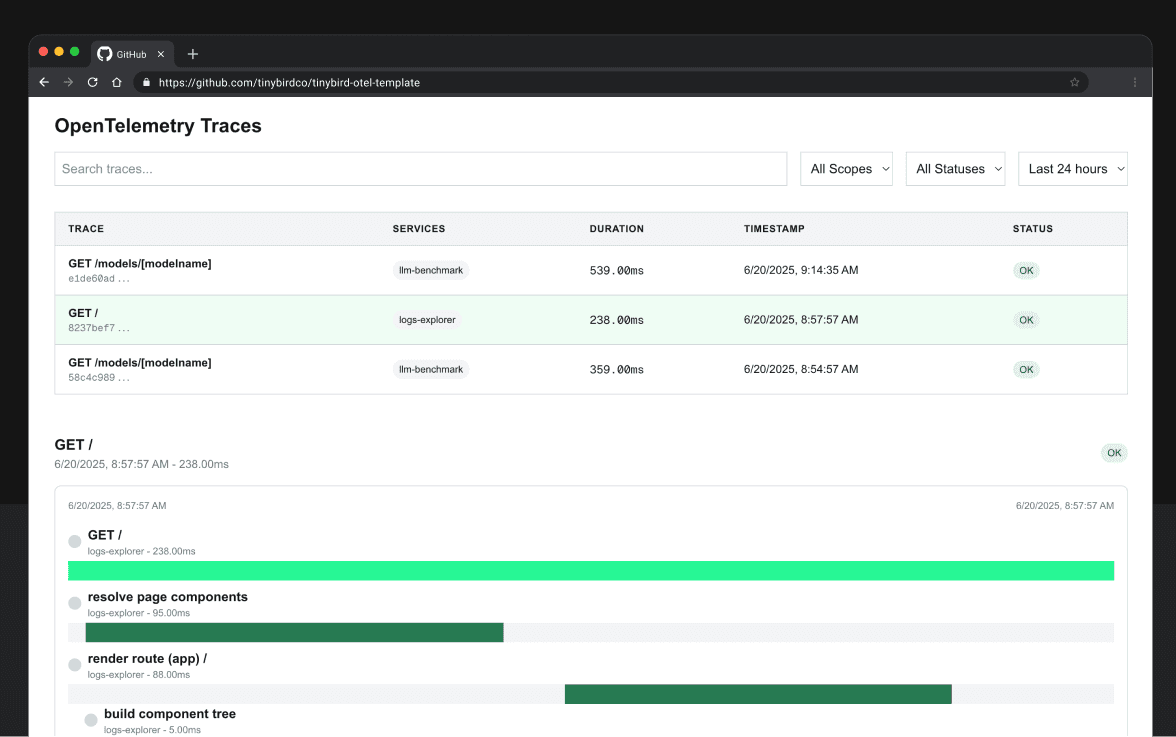Focus the Search traces input
The width and height of the screenshot is (1176, 737).
click(421, 169)
